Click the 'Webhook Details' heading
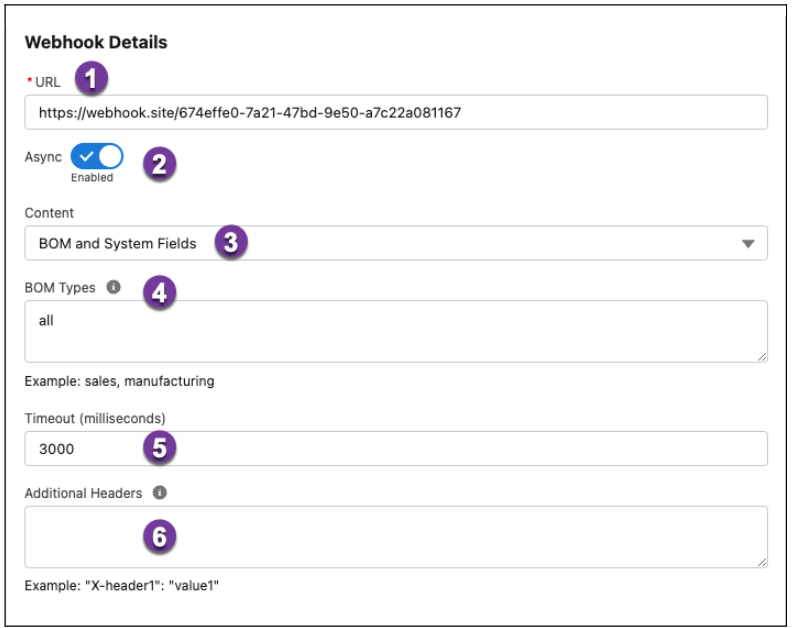 pos(96,42)
